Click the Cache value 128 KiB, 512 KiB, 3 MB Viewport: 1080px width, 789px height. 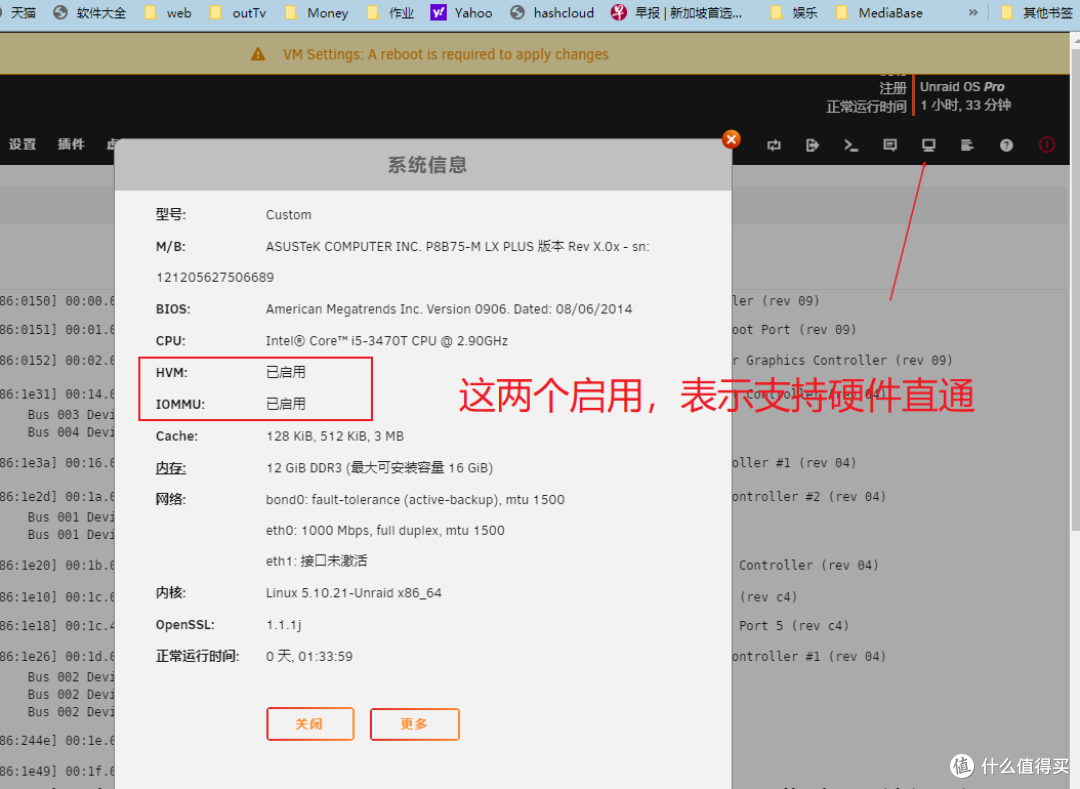coord(335,436)
